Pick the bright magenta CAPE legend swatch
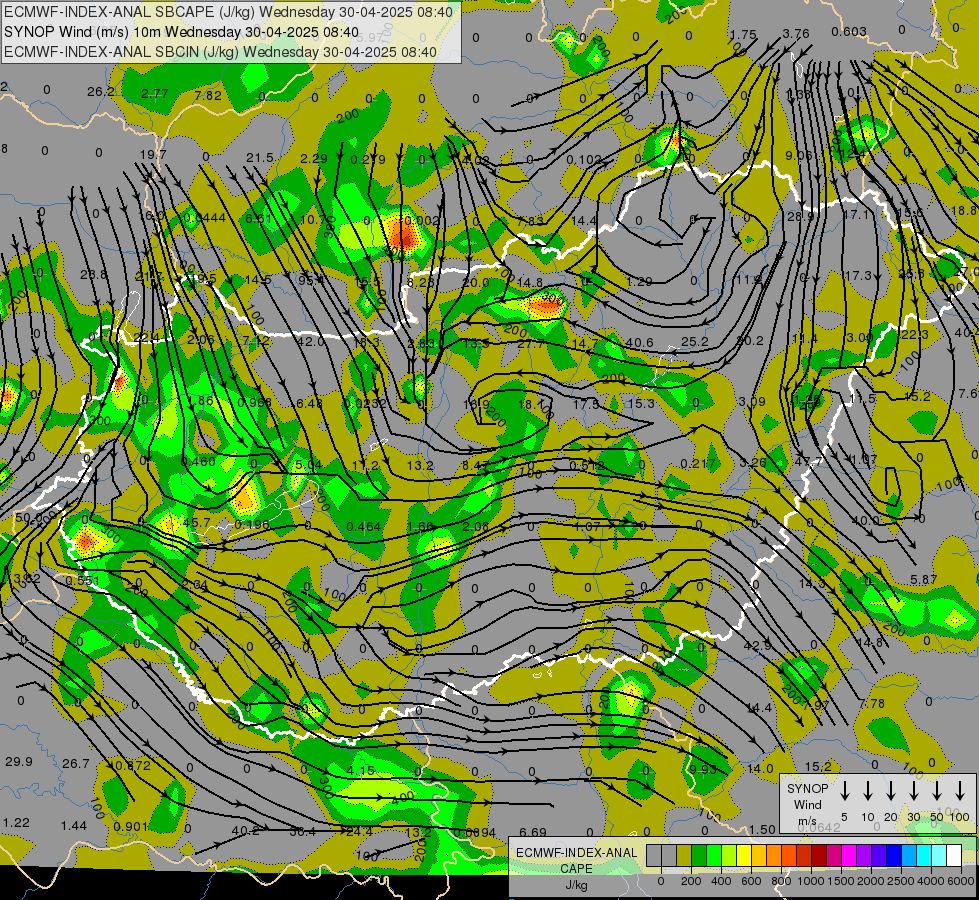The image size is (979, 900). 849,855
